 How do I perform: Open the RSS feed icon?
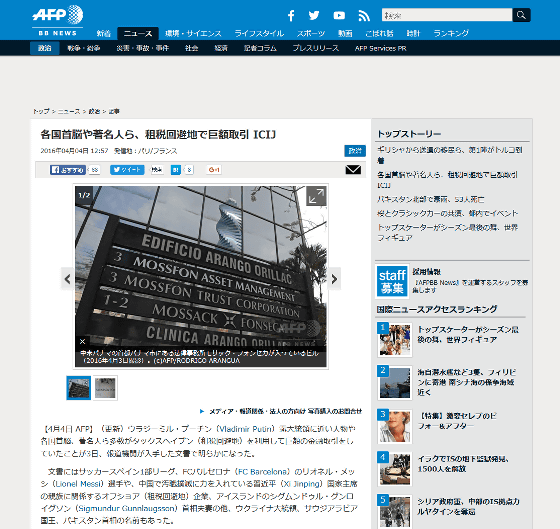click(x=364, y=16)
